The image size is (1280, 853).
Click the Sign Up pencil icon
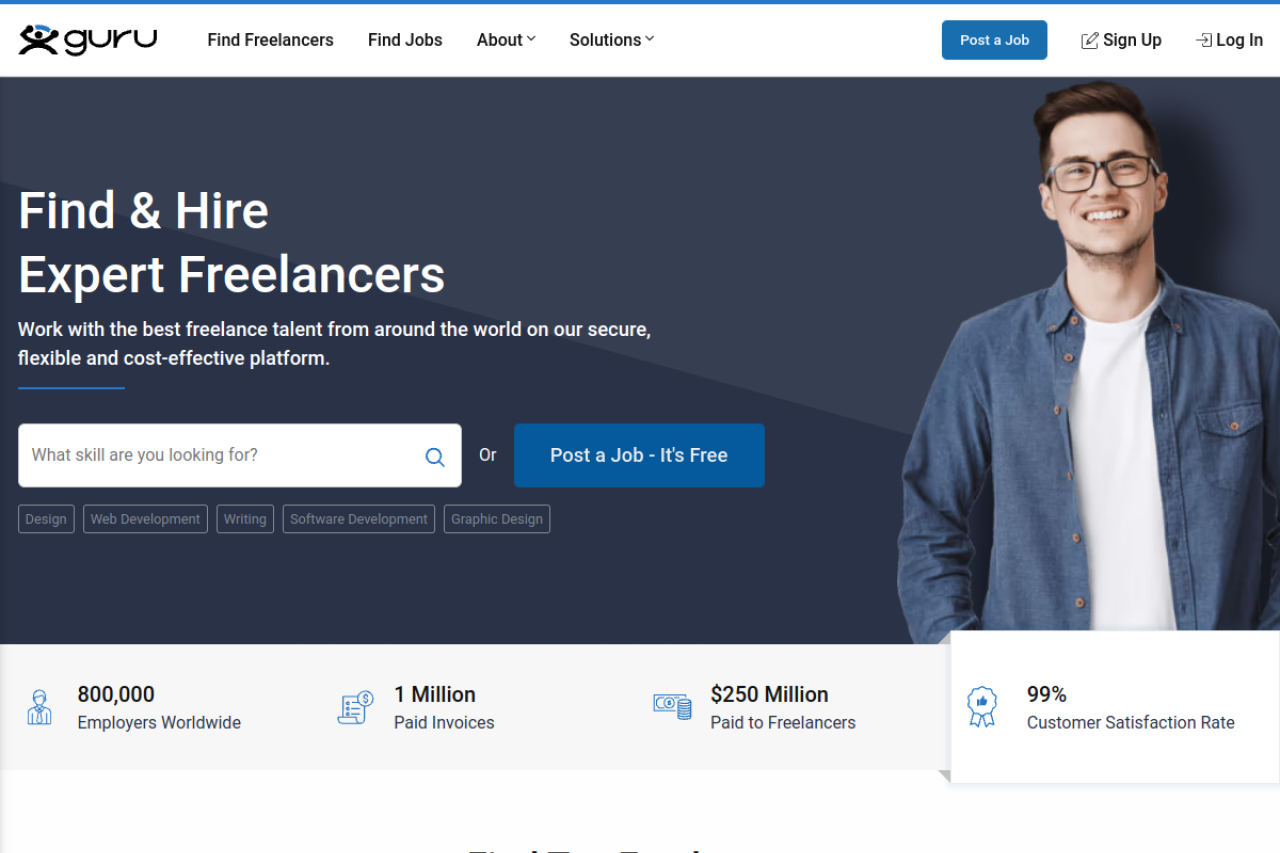[x=1089, y=41]
